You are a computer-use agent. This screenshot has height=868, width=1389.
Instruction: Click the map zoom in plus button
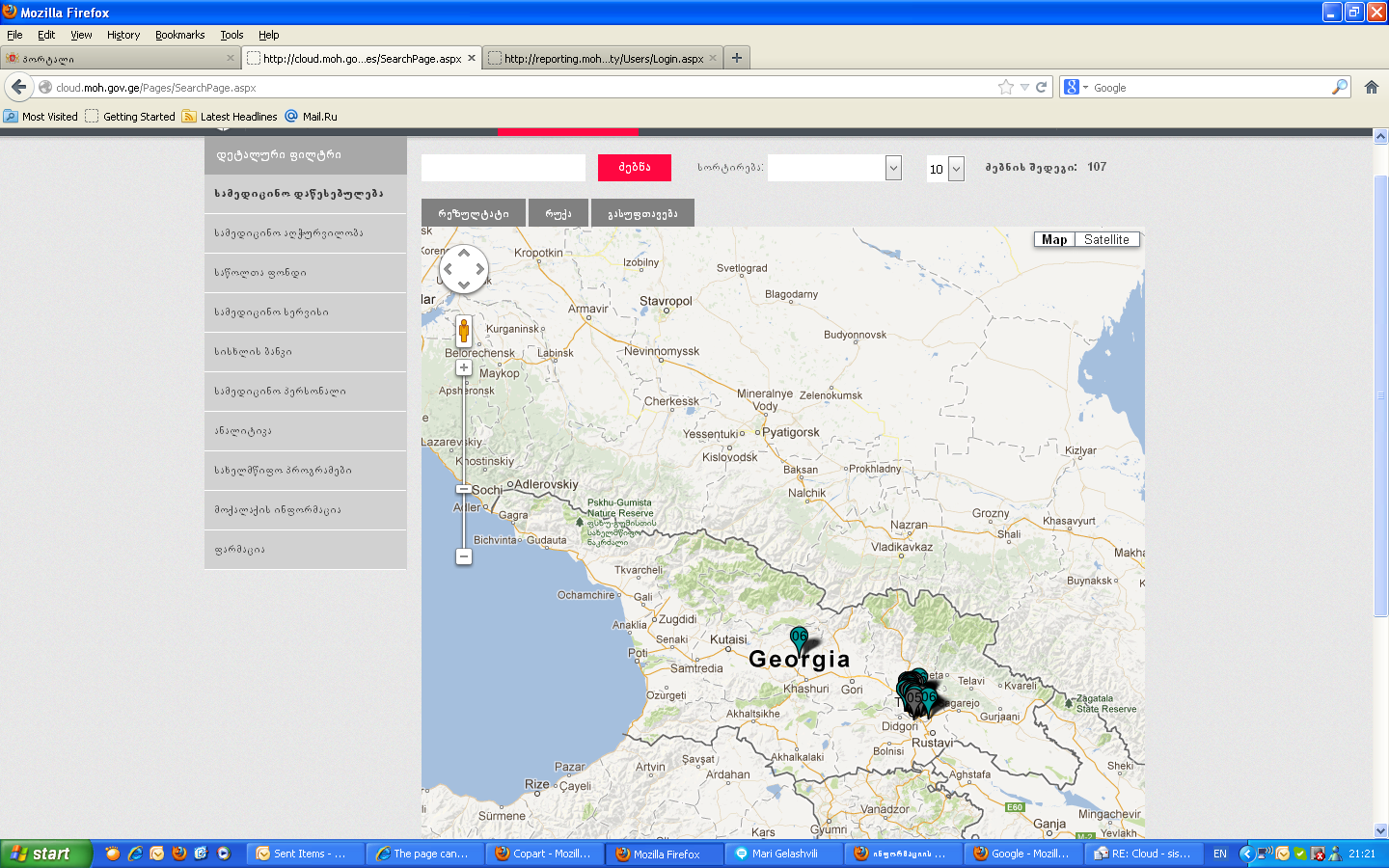click(464, 367)
